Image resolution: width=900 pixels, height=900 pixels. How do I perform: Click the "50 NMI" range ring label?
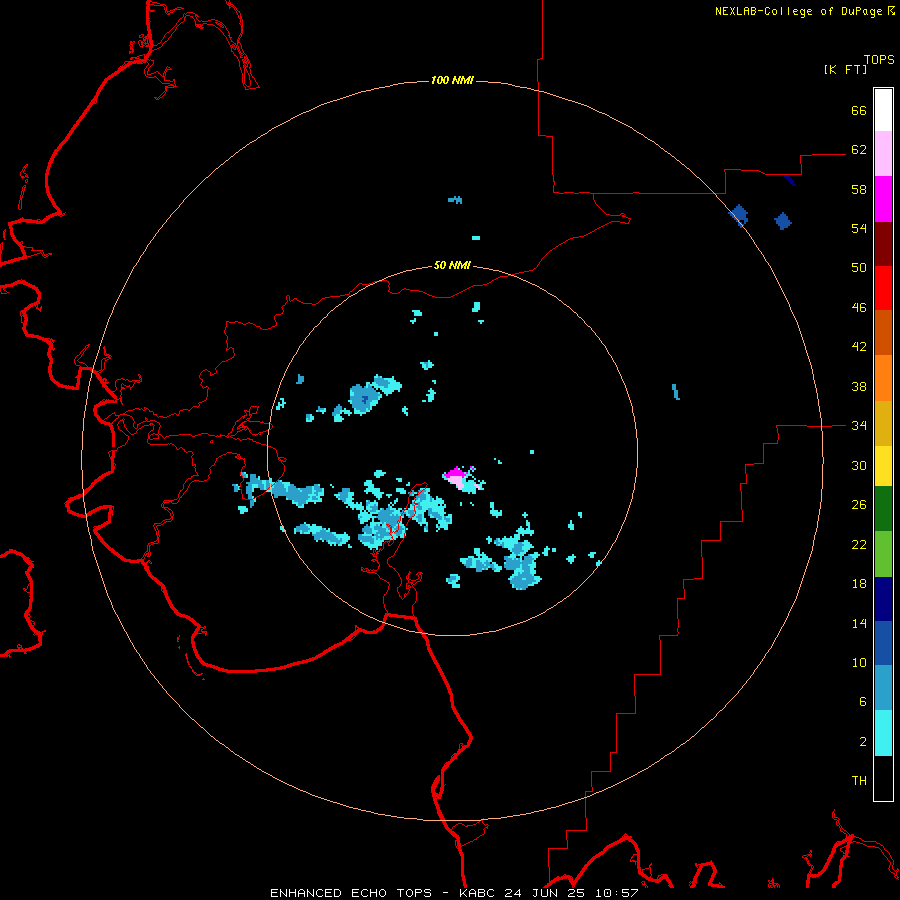tap(452, 265)
